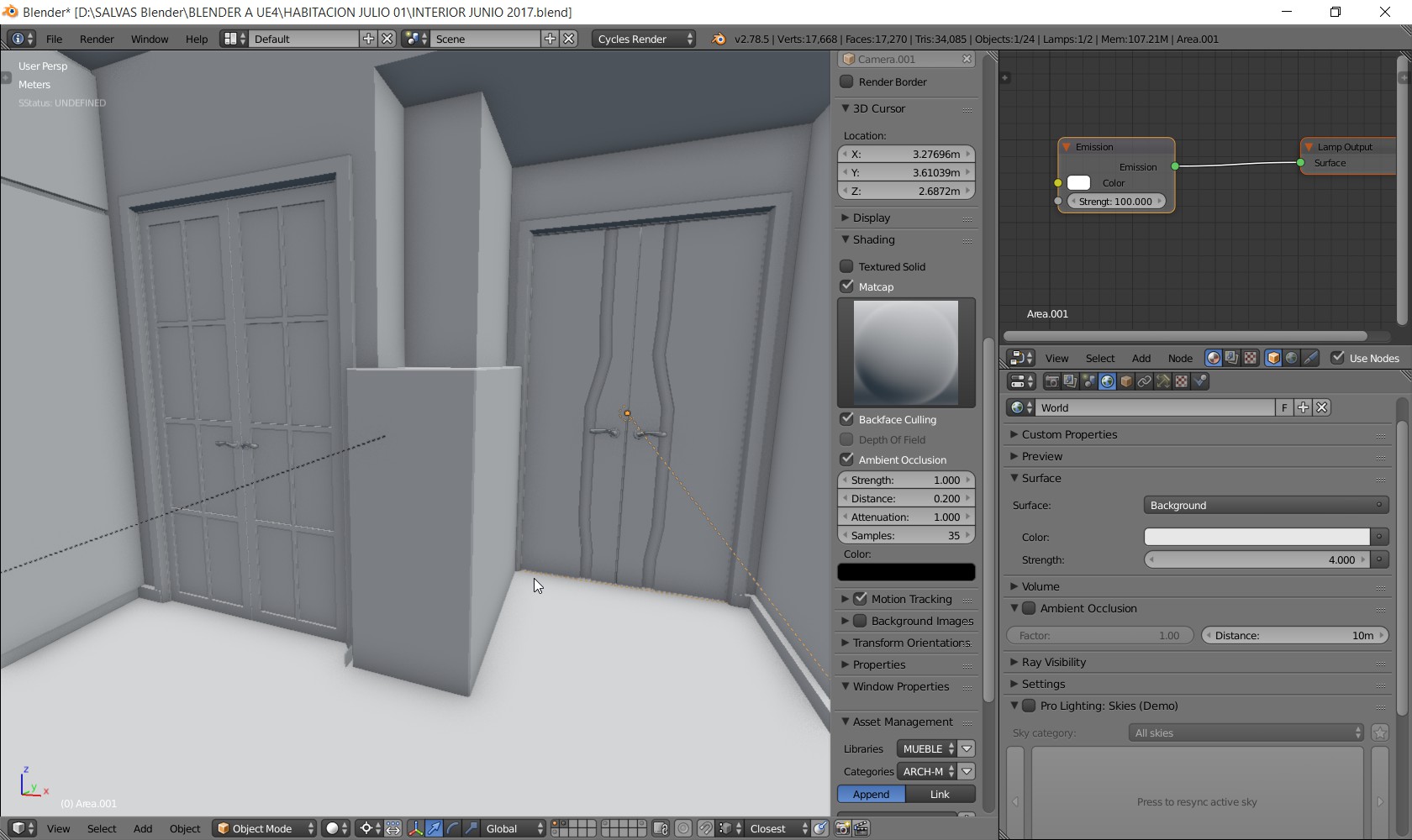The height and width of the screenshot is (840, 1412).
Task: Delete the current Scene
Action: coord(569,39)
